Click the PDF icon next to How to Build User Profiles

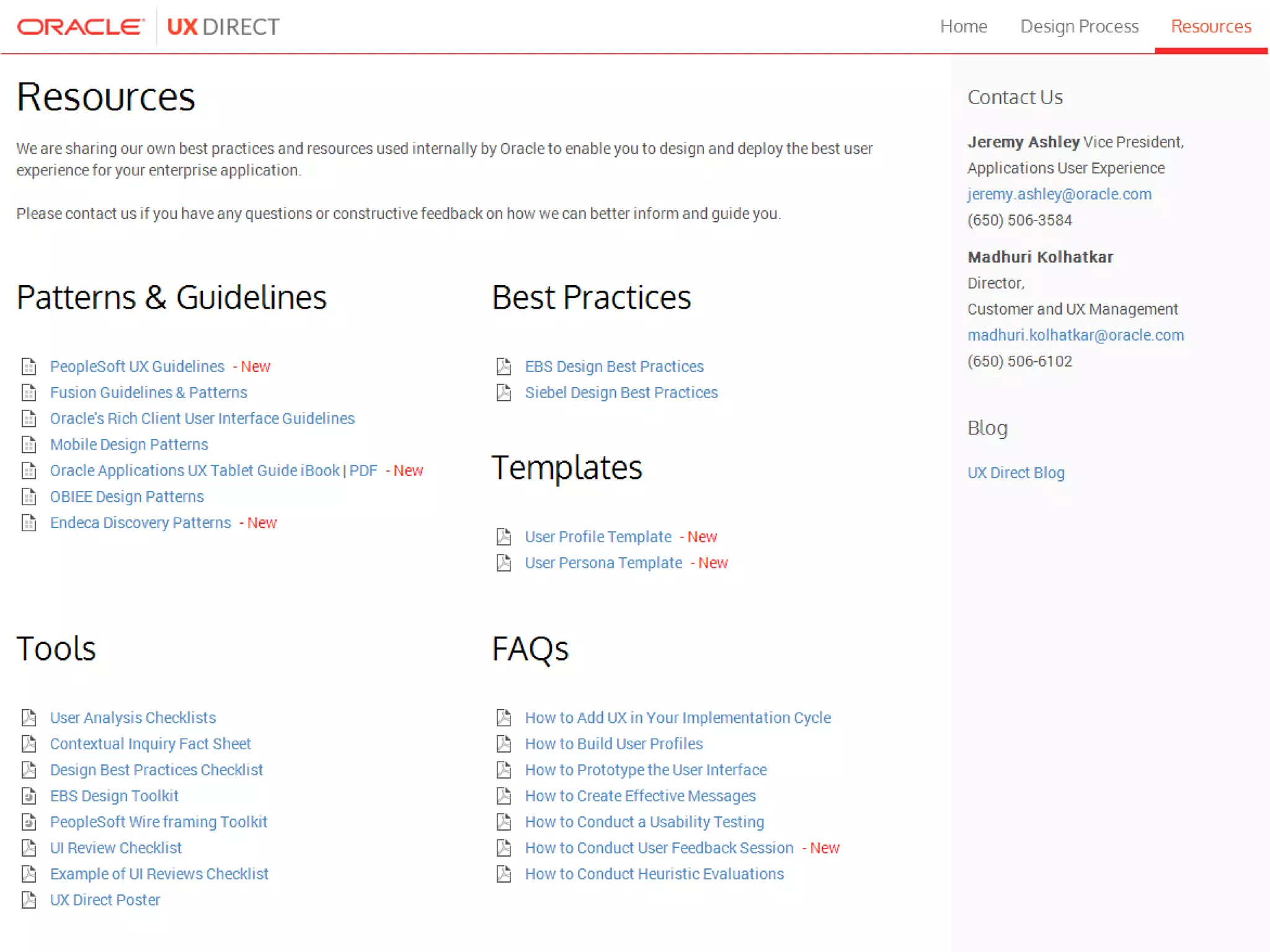(x=504, y=744)
